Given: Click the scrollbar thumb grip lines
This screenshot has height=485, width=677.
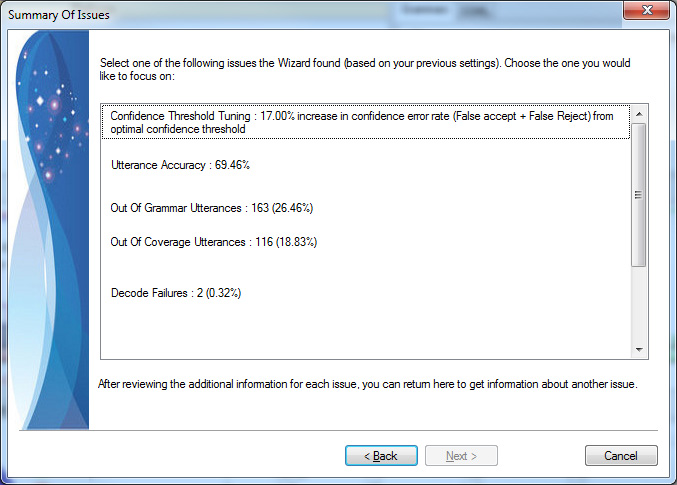Looking at the screenshot, I should click(639, 195).
